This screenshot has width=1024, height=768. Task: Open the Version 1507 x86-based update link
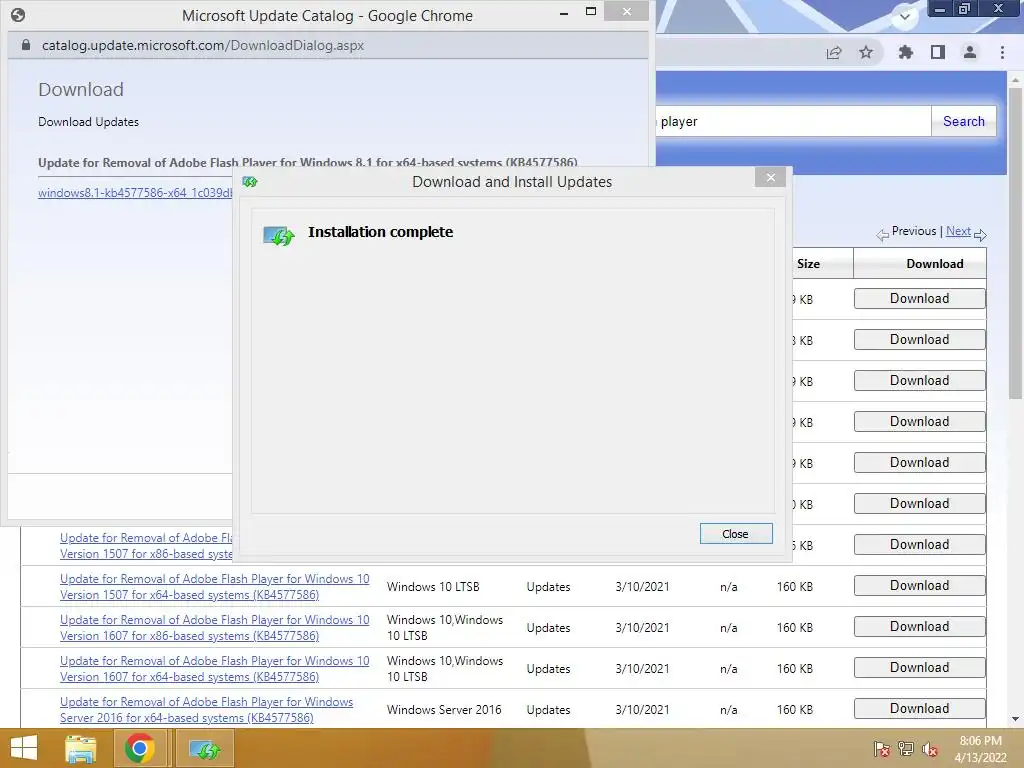pyautogui.click(x=146, y=546)
